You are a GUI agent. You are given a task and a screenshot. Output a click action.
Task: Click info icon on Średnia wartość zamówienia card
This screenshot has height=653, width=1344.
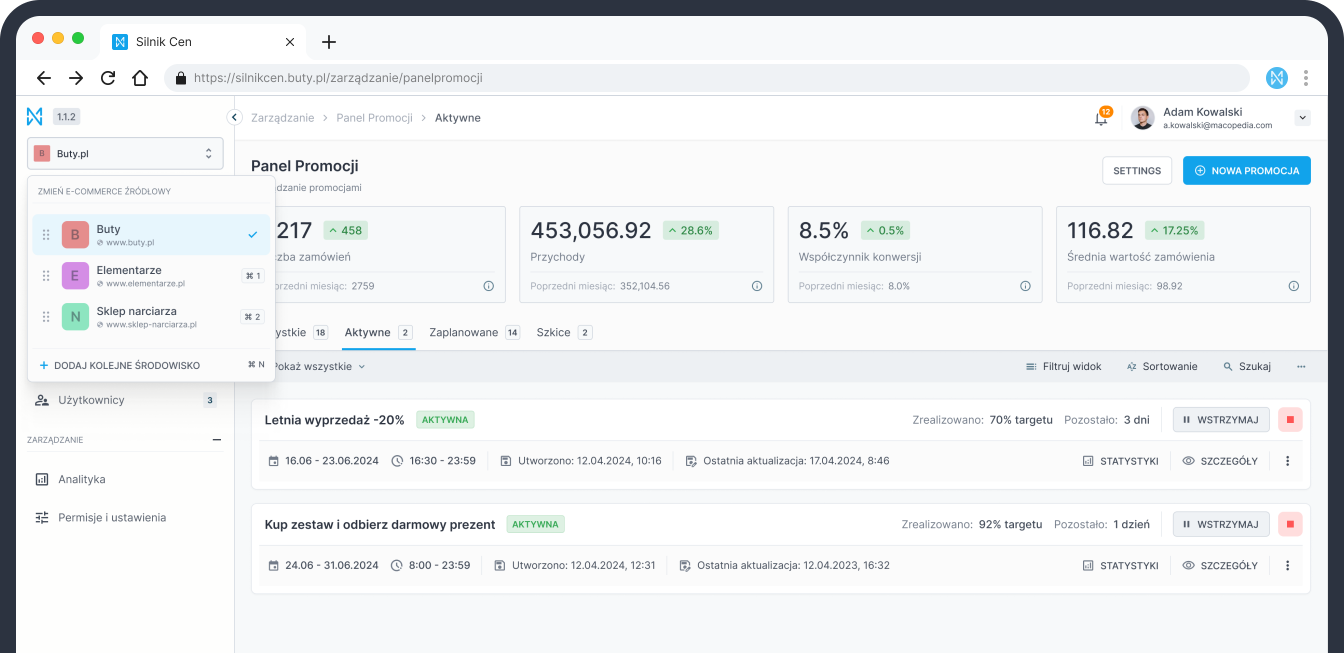point(1293,286)
